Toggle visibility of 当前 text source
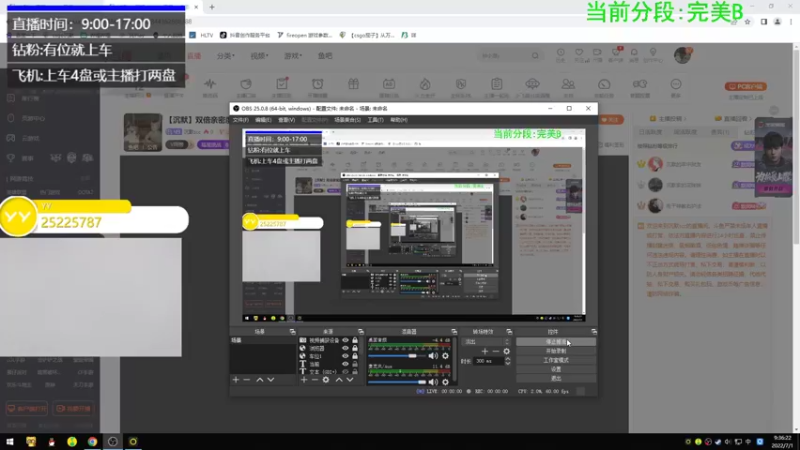800x450 pixels. tap(345, 364)
